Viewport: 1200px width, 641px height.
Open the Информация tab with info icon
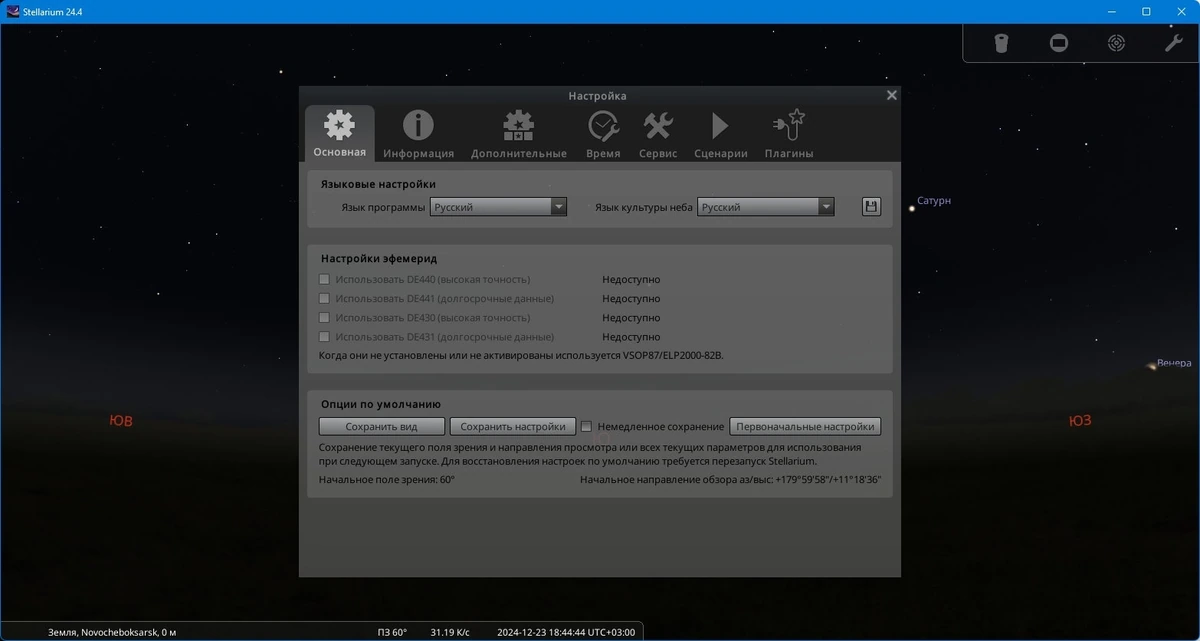(418, 134)
